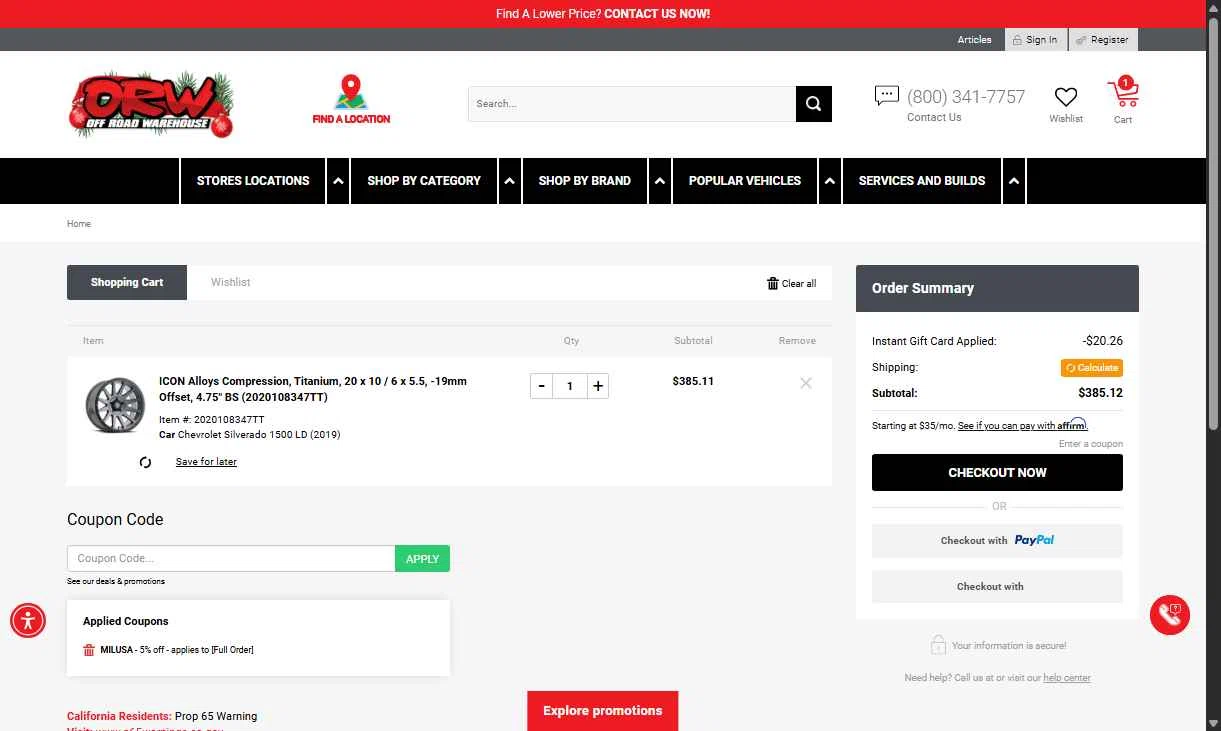1221x731 pixels.
Task: Click the Calculate shipping button
Action: pos(1092,368)
